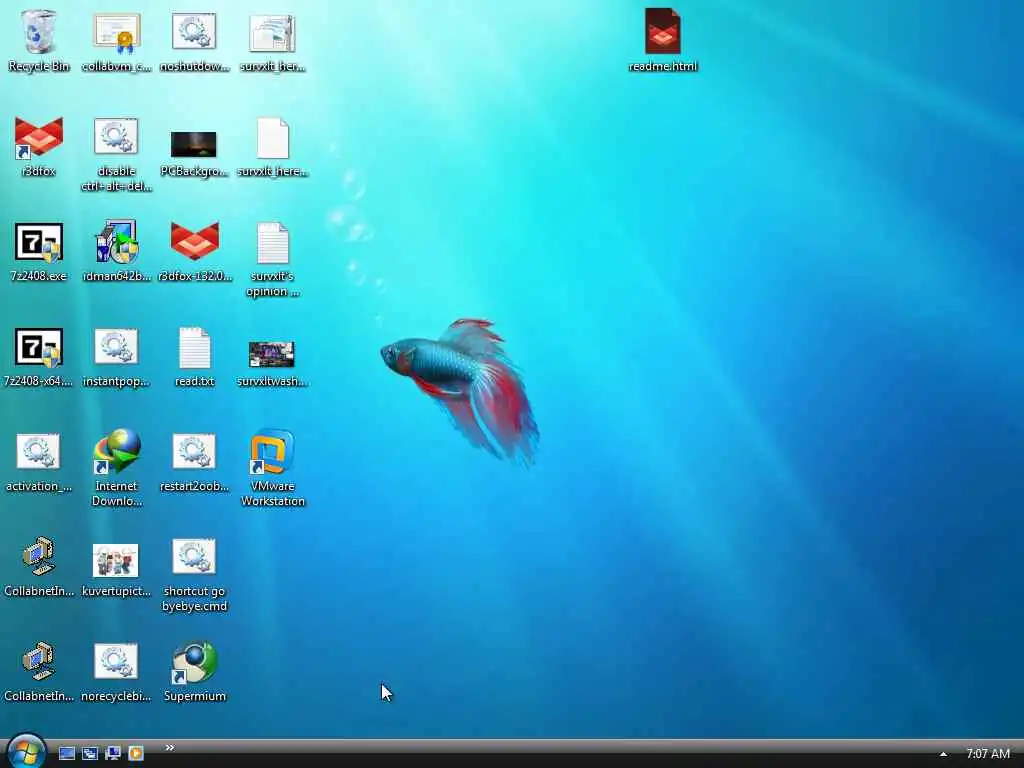Select the collabvm certificate file icon

116,40
